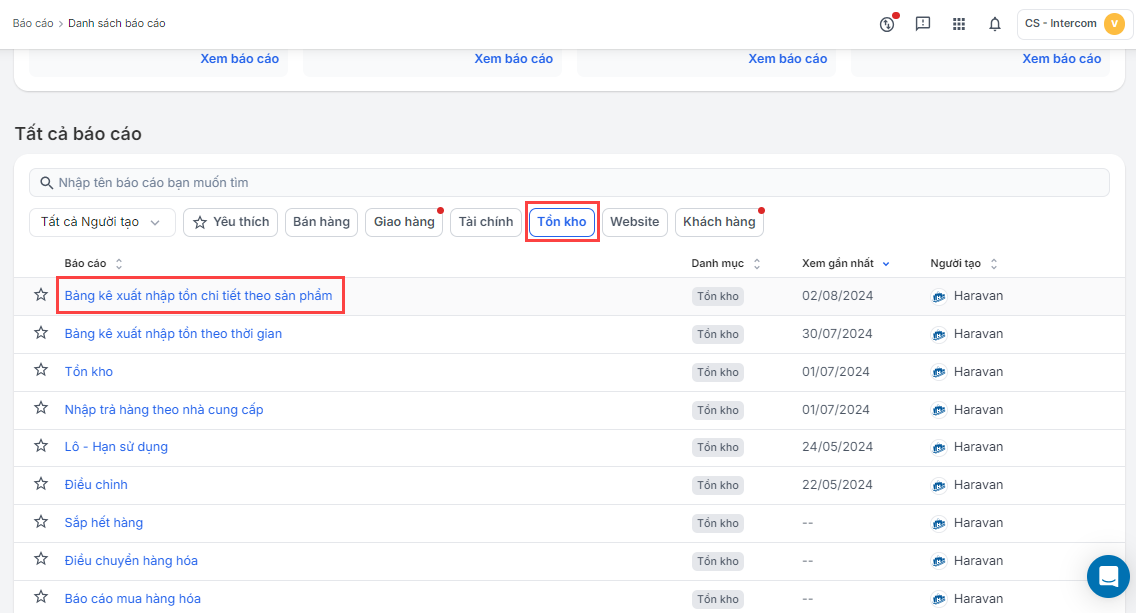The image size is (1136, 613).
Task: Click the search magnifier icon
Action: (x=46, y=183)
